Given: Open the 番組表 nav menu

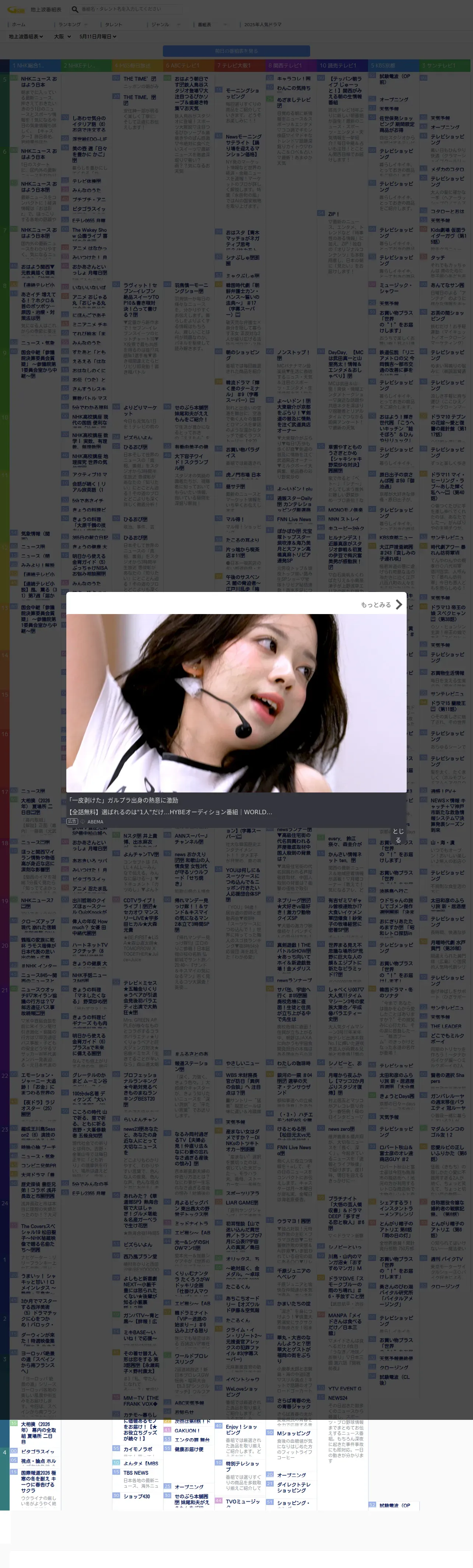Looking at the screenshot, I should (204, 25).
